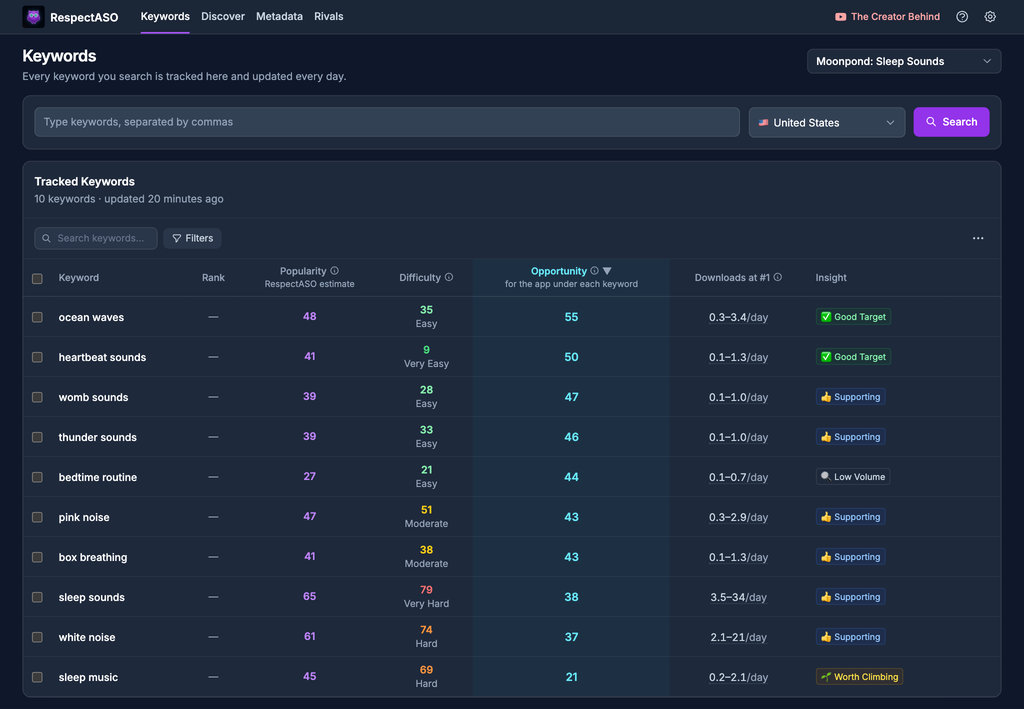Open the three-dot more options menu

point(978,238)
